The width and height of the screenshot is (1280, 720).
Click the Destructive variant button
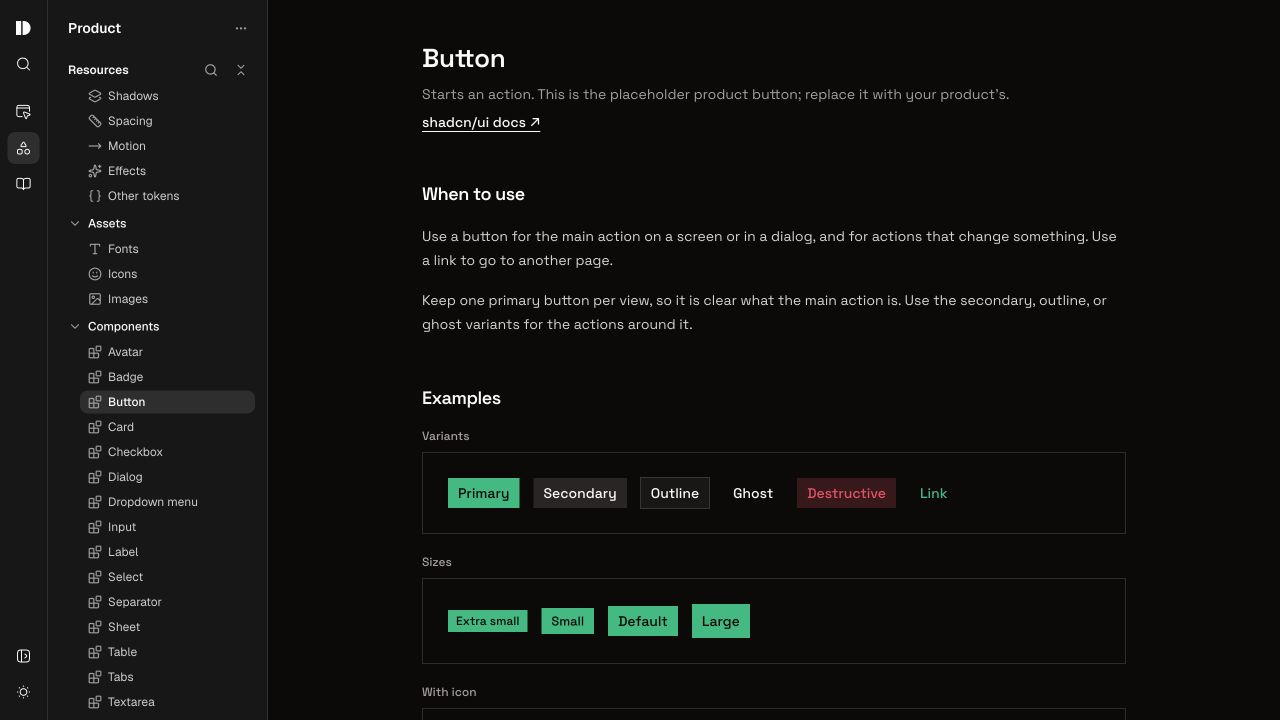pos(846,493)
